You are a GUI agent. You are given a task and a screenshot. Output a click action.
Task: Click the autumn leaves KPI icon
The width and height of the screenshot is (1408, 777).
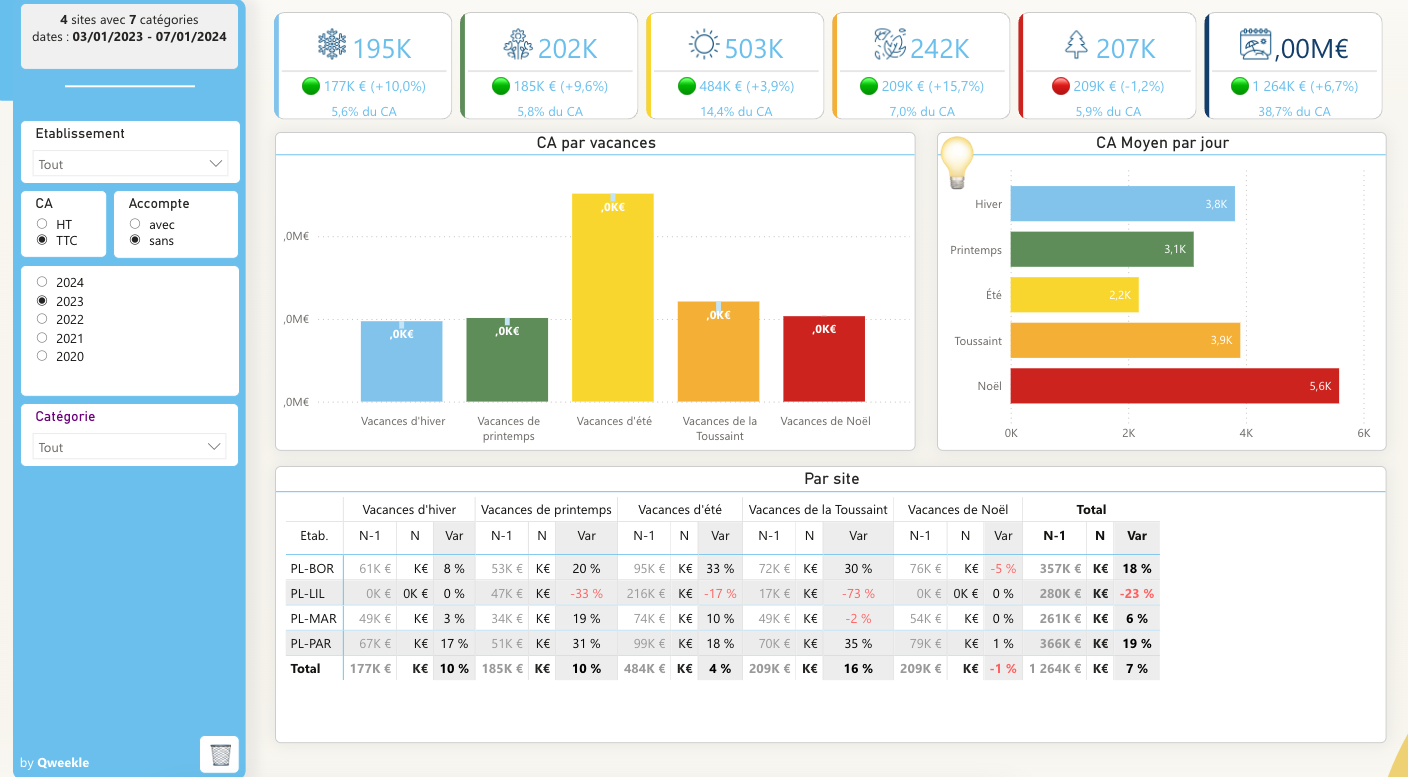888,45
